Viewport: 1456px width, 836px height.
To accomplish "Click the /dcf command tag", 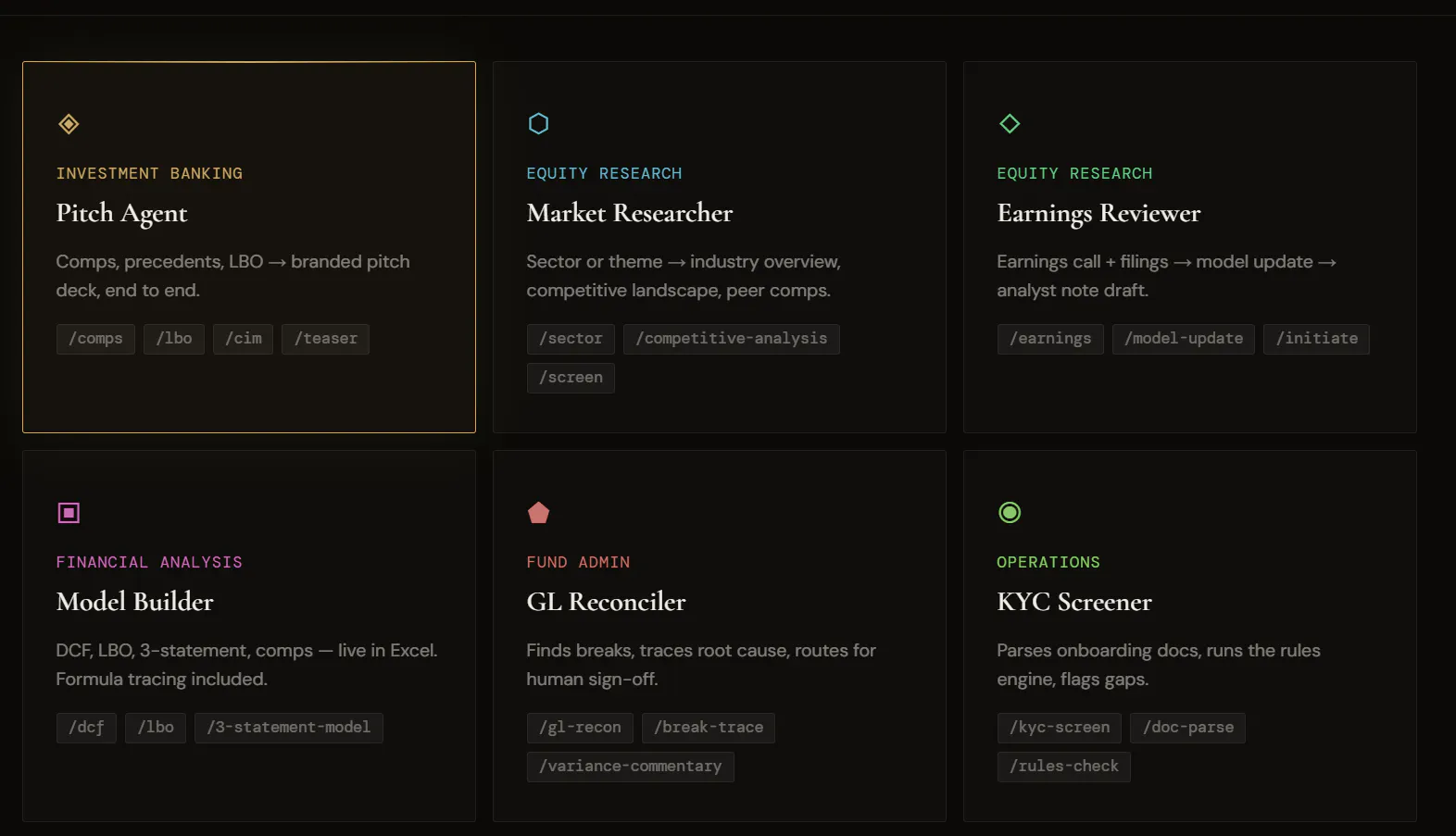I will [86, 728].
